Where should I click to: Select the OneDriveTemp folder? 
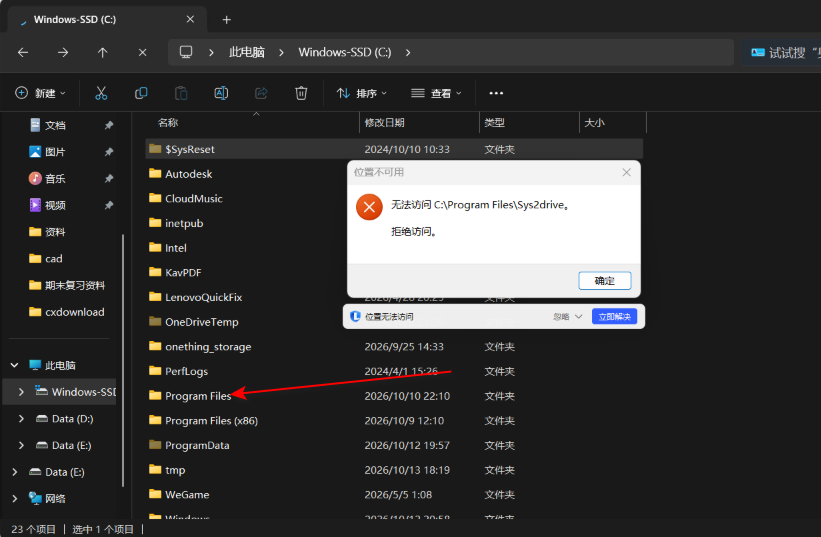pyautogui.click(x=202, y=322)
